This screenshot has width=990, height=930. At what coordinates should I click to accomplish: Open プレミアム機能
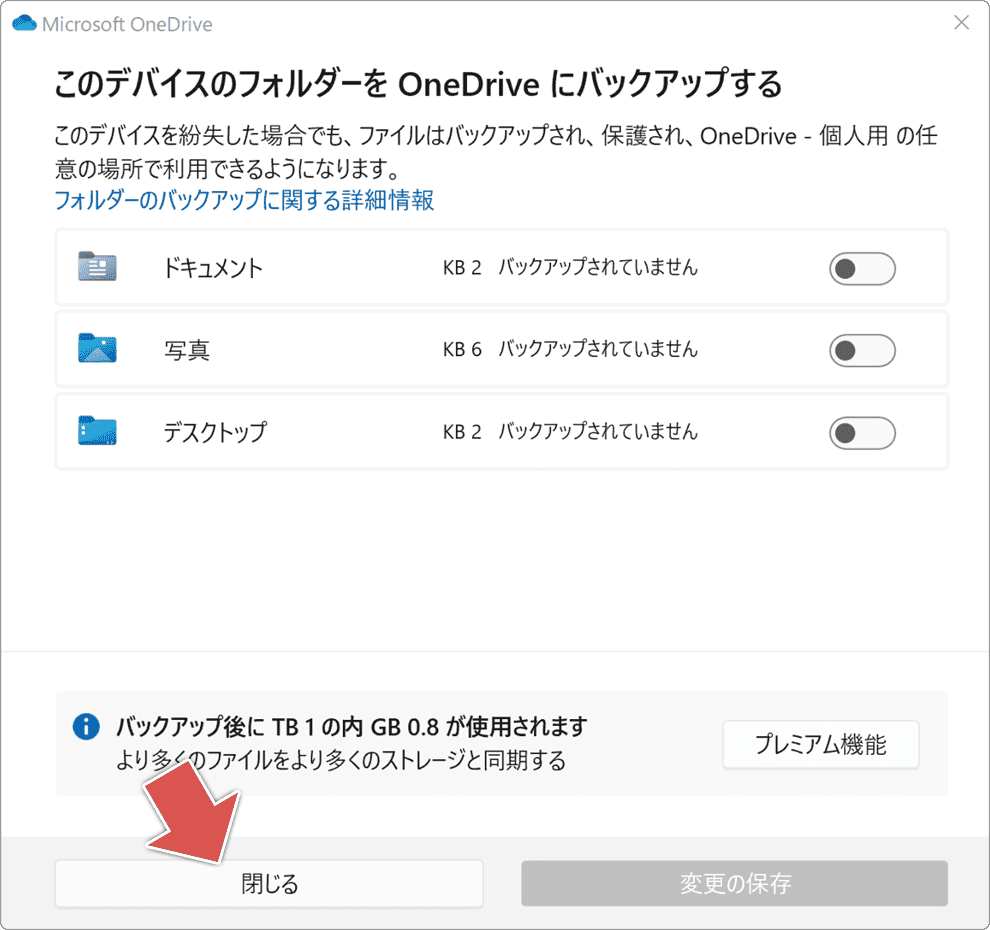pos(820,744)
